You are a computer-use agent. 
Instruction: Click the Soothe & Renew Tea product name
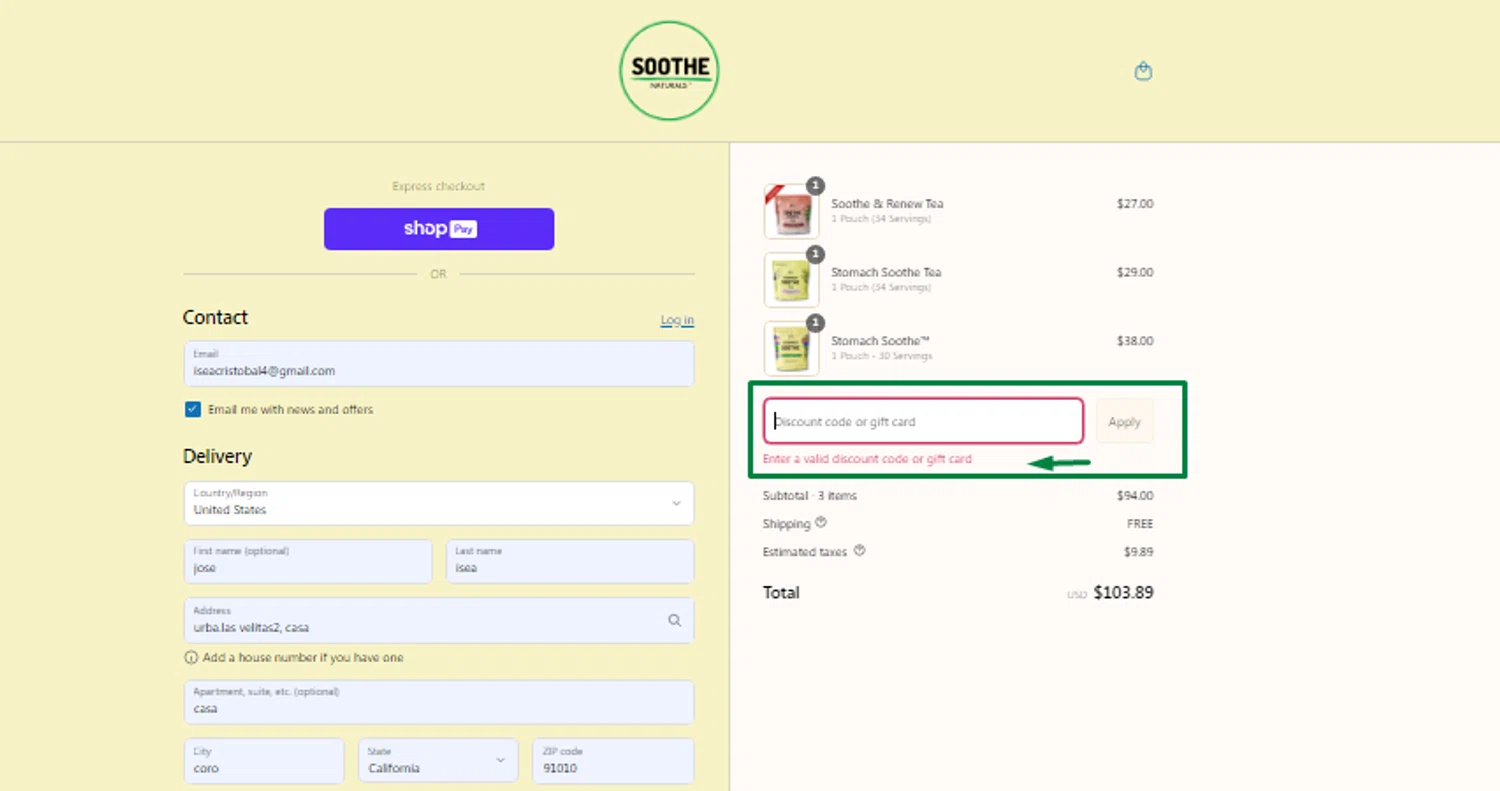(x=887, y=203)
